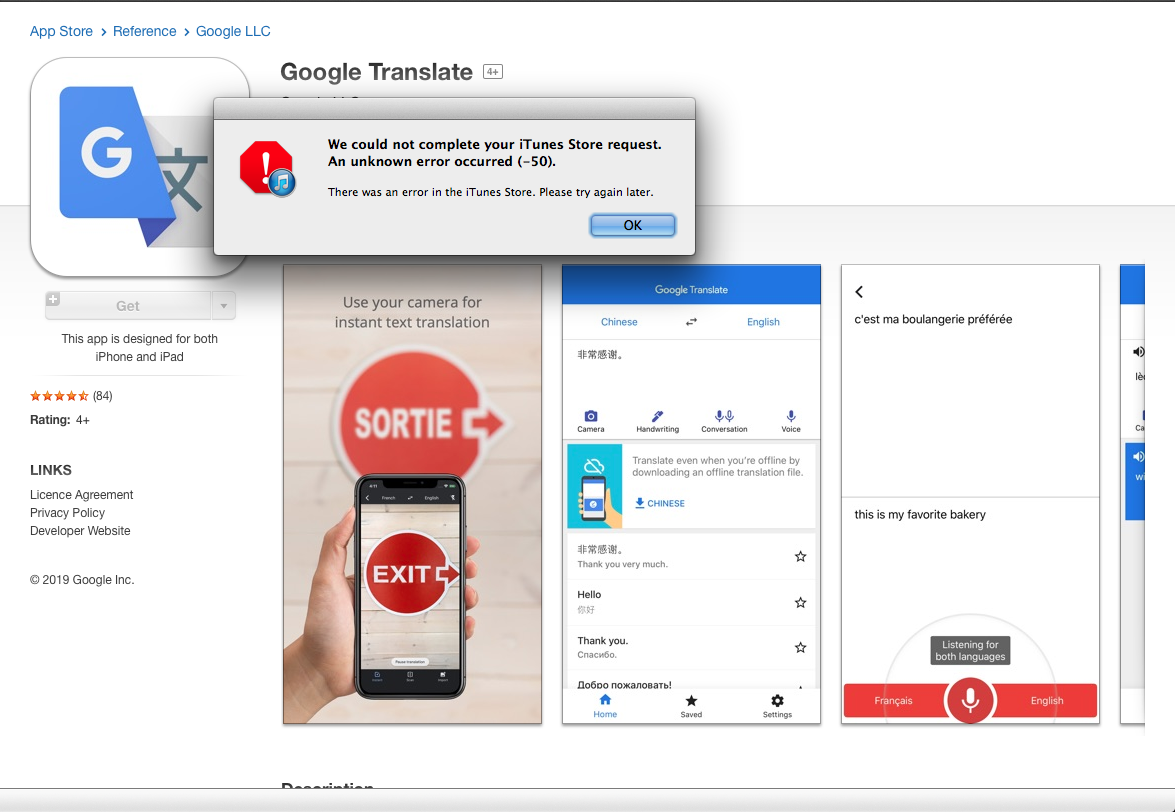The width and height of the screenshot is (1175, 812).
Task: Click the Voice microphone icon
Action: (x=791, y=416)
